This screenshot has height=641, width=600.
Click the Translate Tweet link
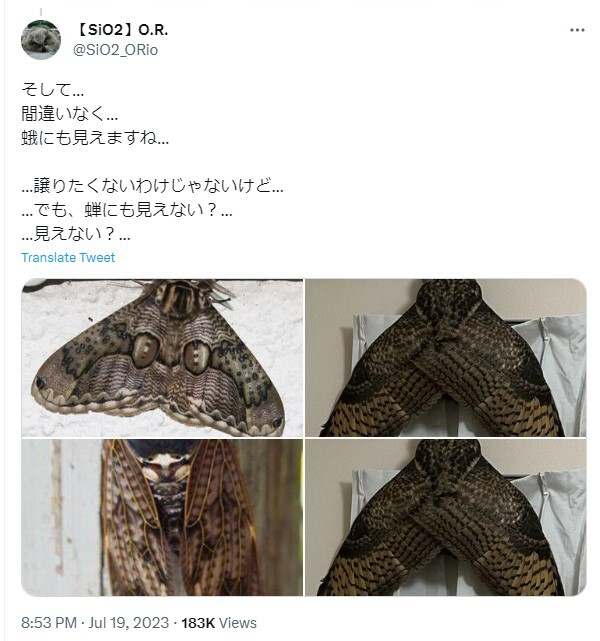[68, 258]
